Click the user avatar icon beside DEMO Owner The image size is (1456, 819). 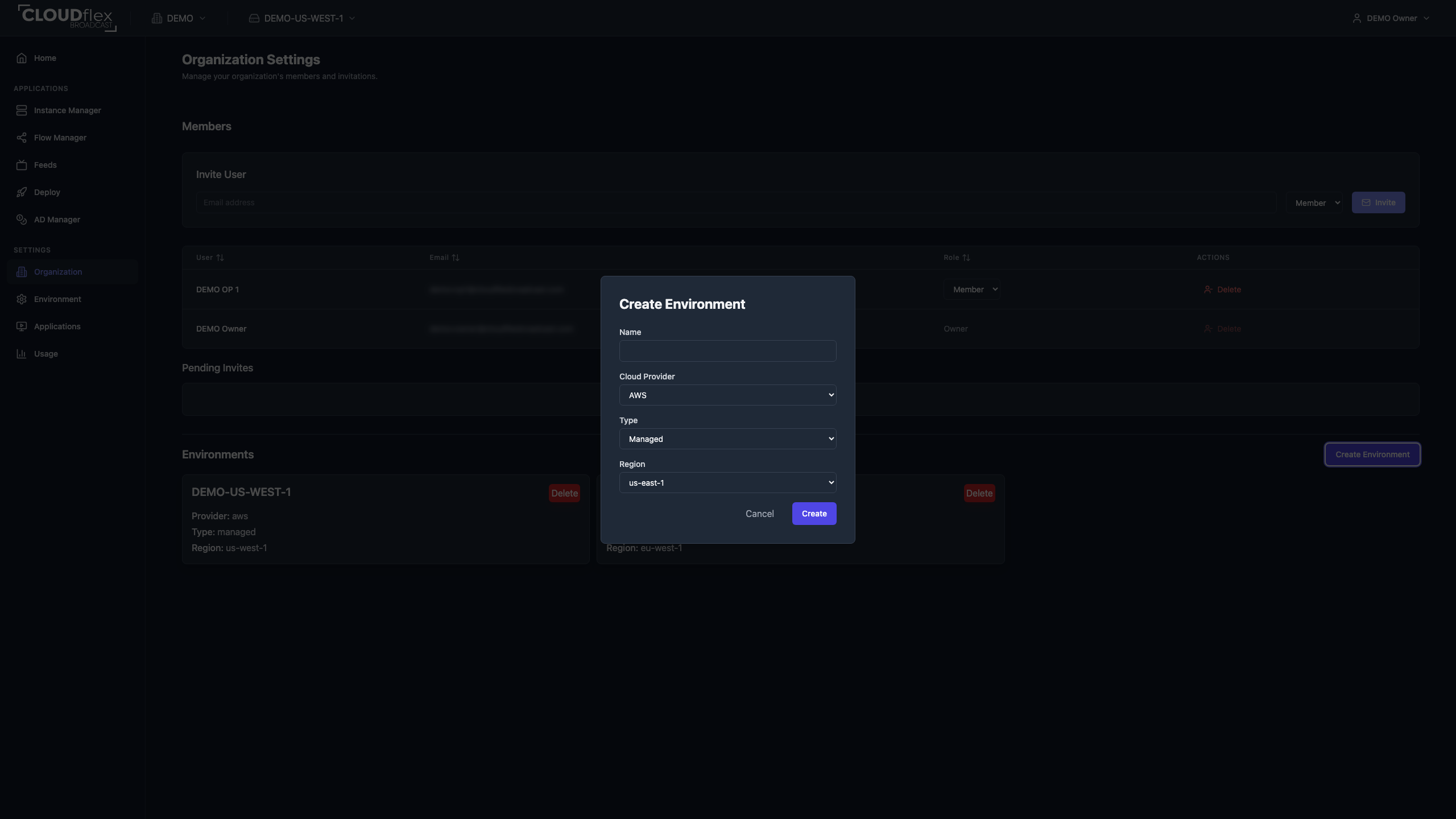1356,18
